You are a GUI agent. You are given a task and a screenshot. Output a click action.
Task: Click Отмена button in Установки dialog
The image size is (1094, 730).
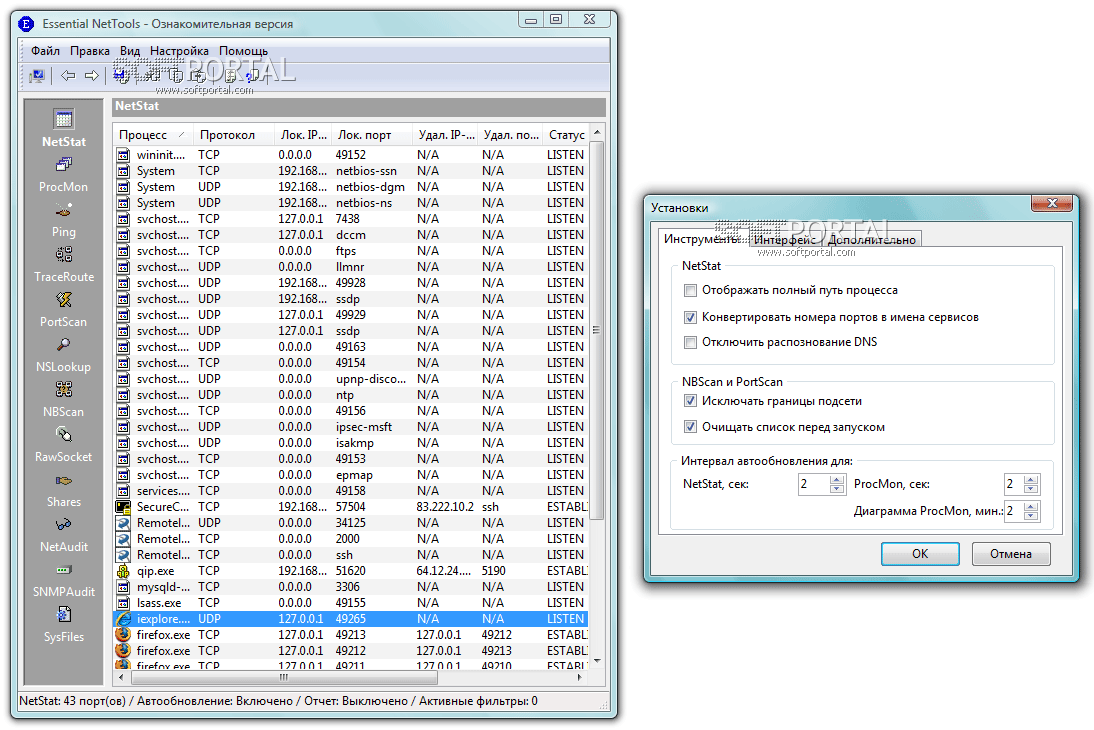click(x=1010, y=554)
